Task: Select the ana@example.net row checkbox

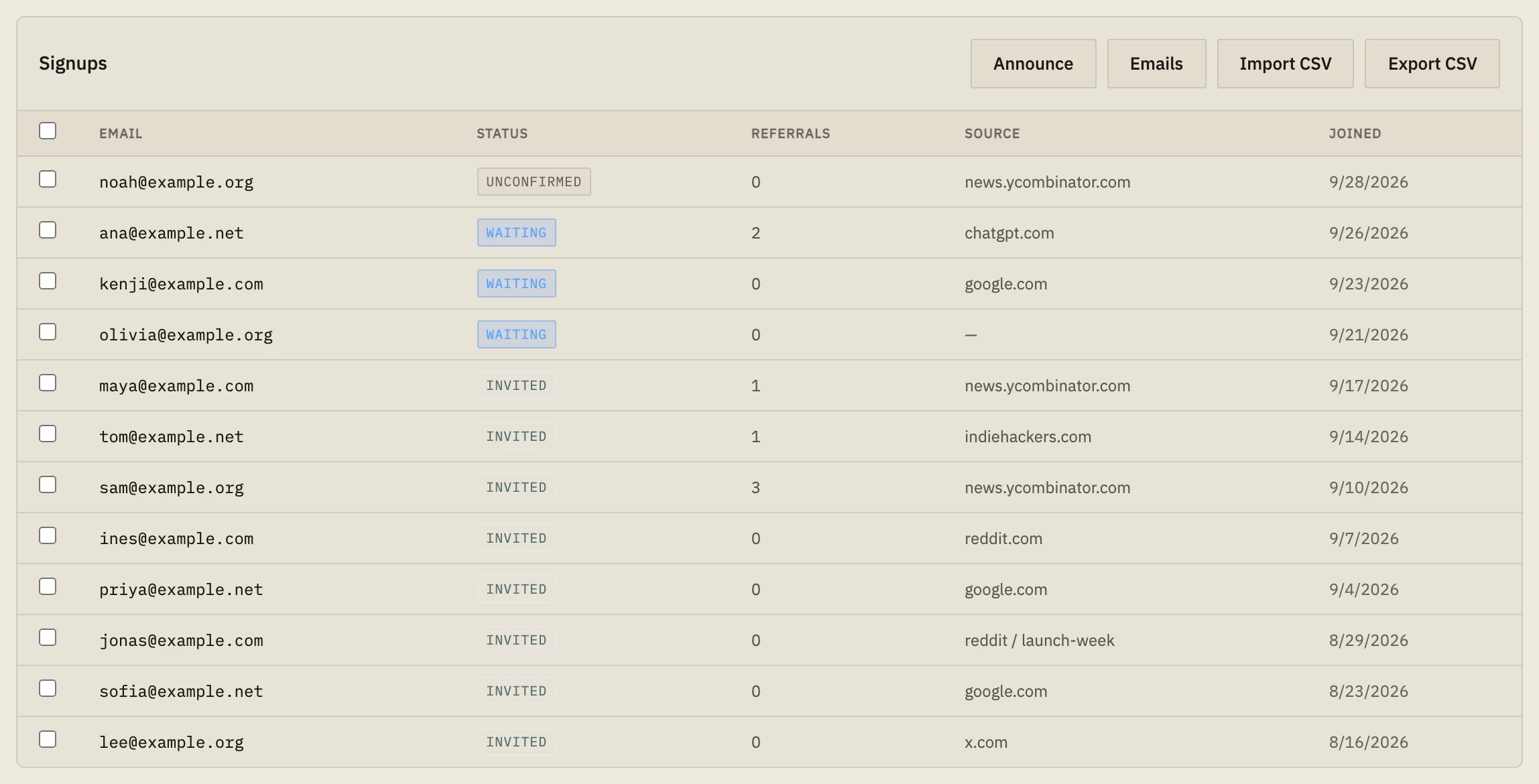Action: pos(48,230)
